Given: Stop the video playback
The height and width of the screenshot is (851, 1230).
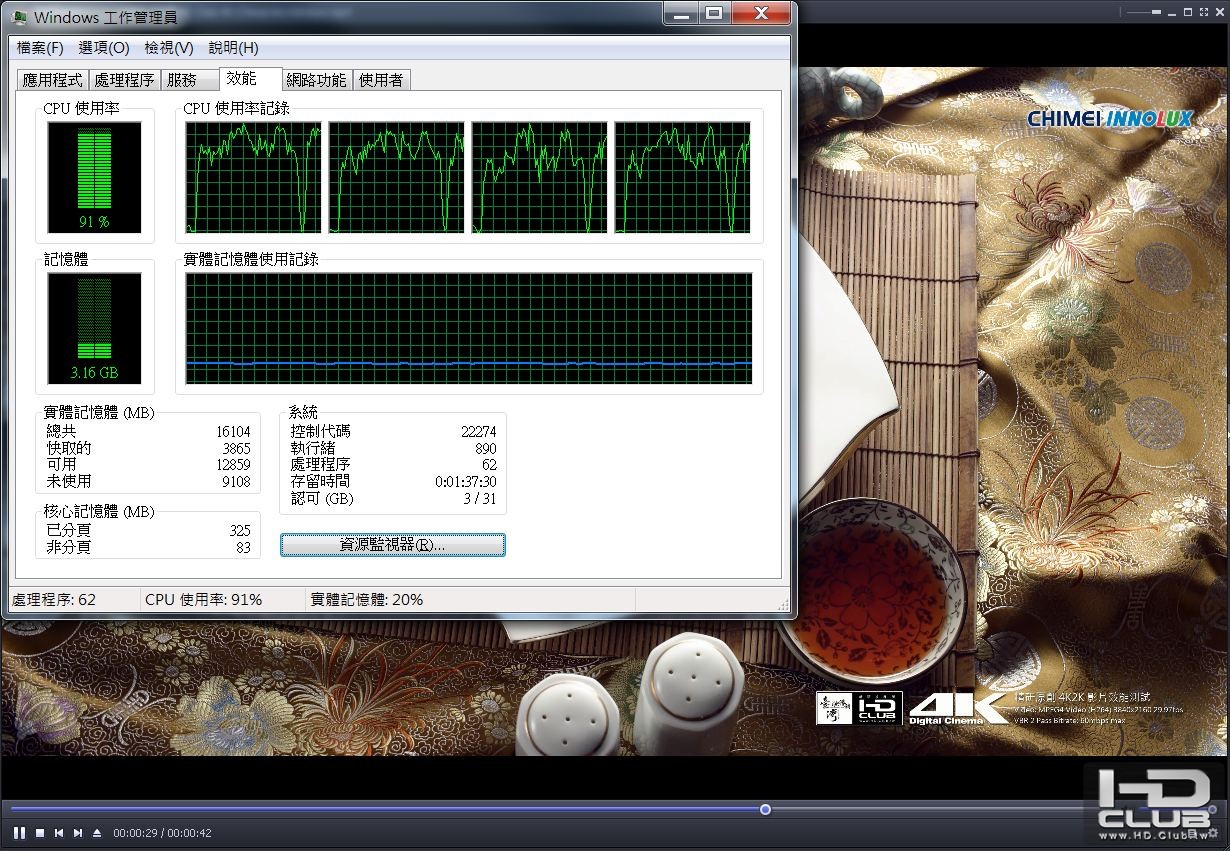Looking at the screenshot, I should (40, 833).
